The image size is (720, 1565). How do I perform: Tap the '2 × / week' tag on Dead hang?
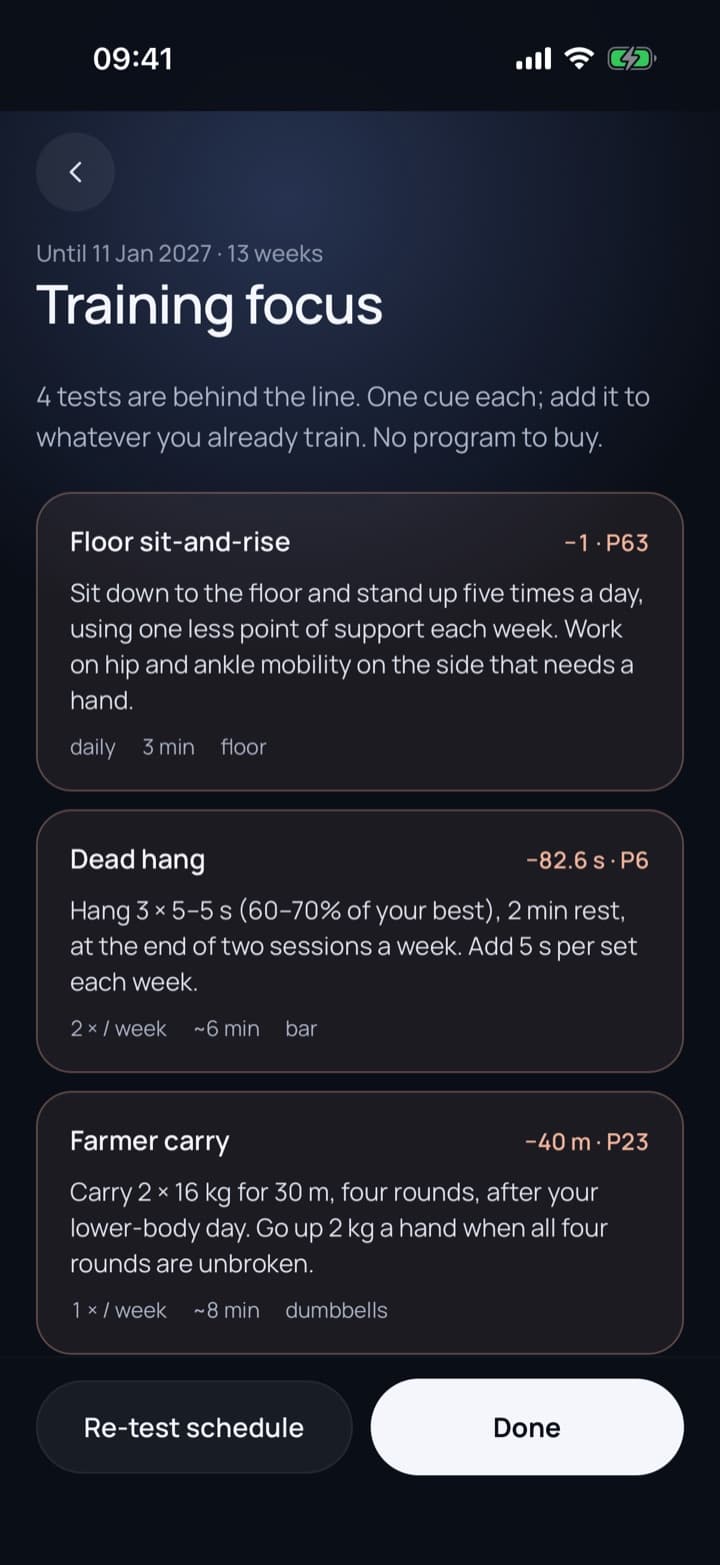(118, 1028)
